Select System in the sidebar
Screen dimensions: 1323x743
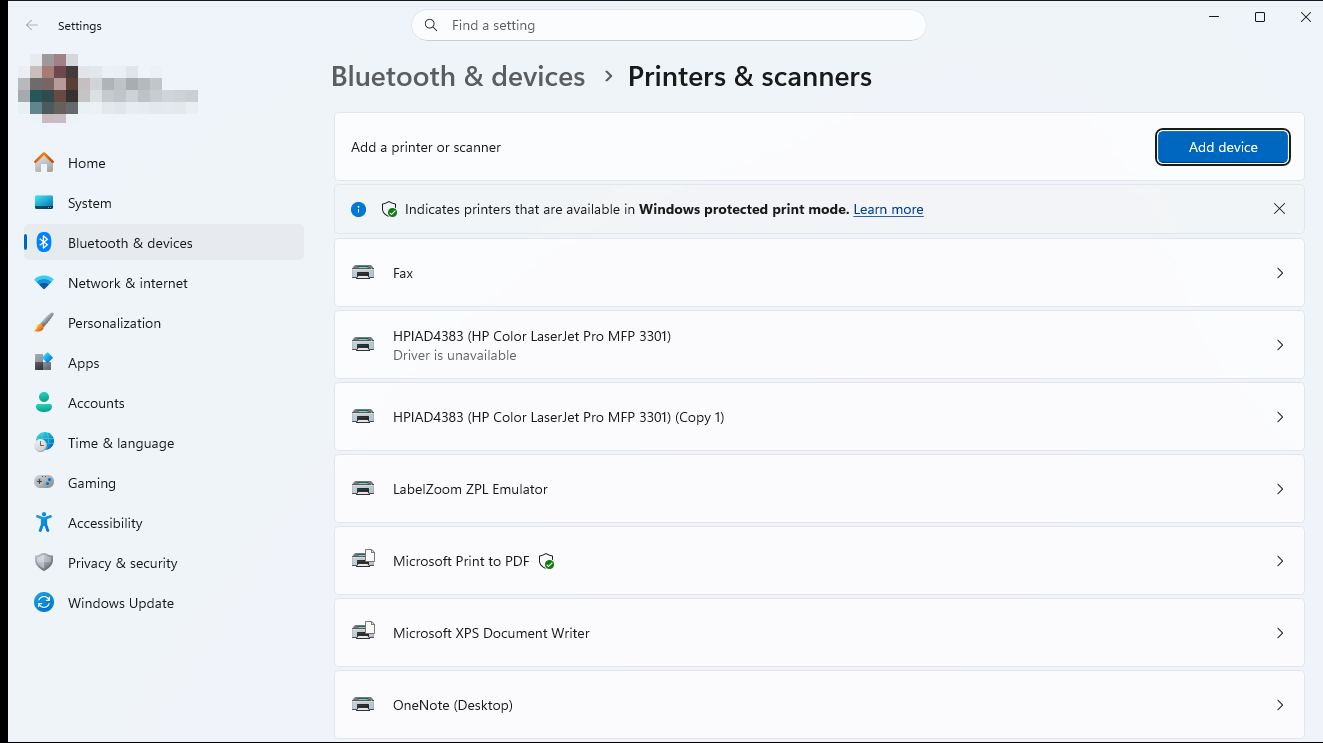coord(164,203)
